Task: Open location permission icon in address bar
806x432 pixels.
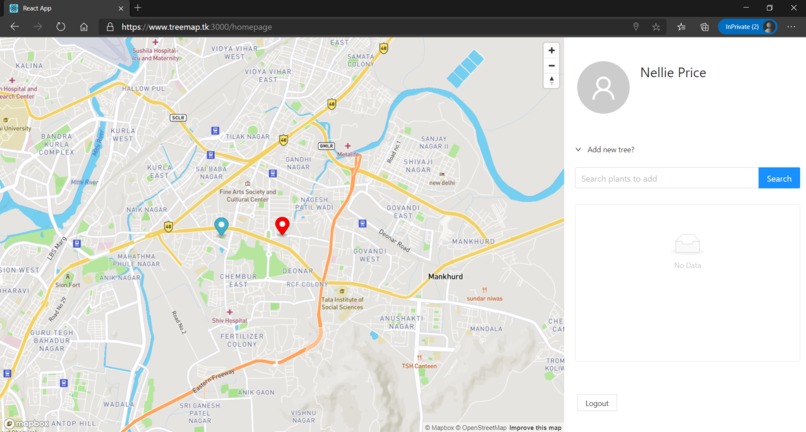Action: tap(636, 27)
